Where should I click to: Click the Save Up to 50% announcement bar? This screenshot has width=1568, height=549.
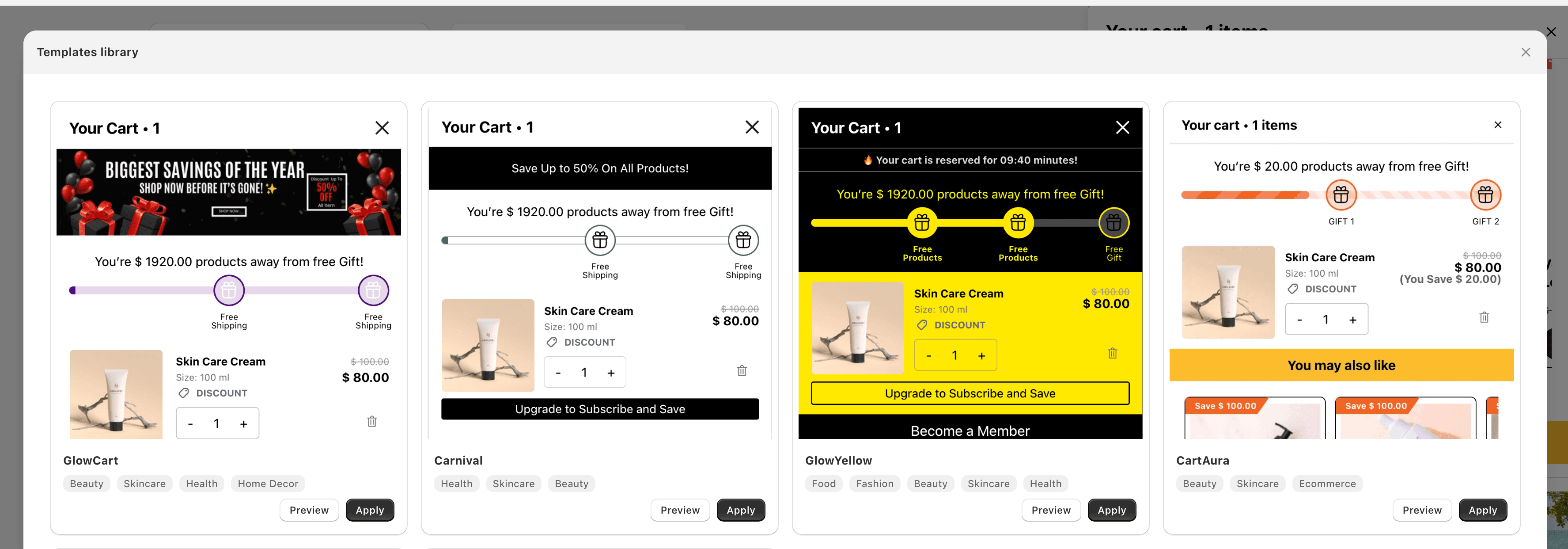600,168
